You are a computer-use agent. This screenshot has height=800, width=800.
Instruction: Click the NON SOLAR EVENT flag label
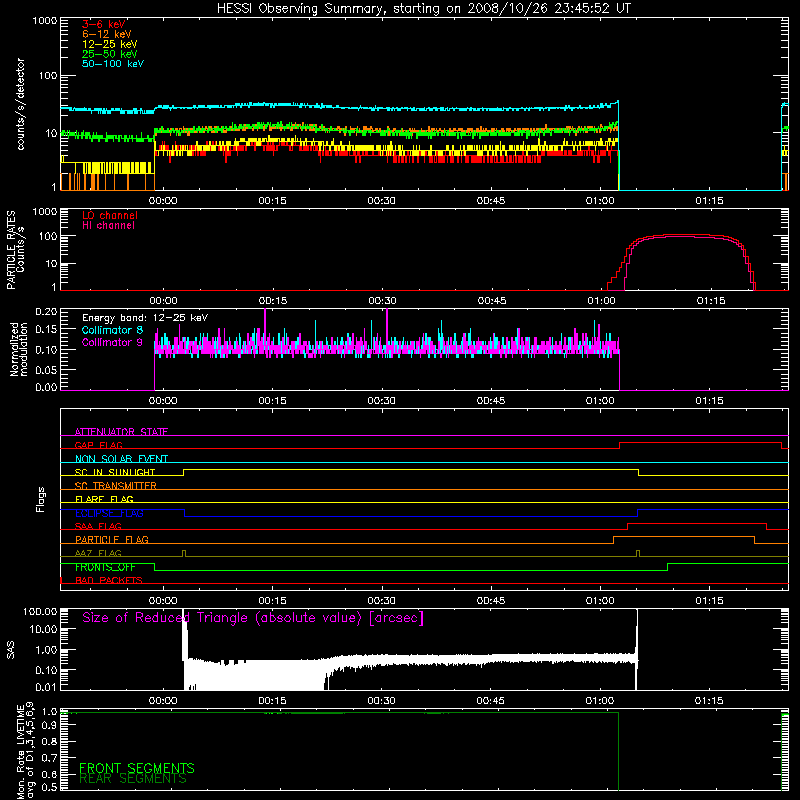point(121,459)
